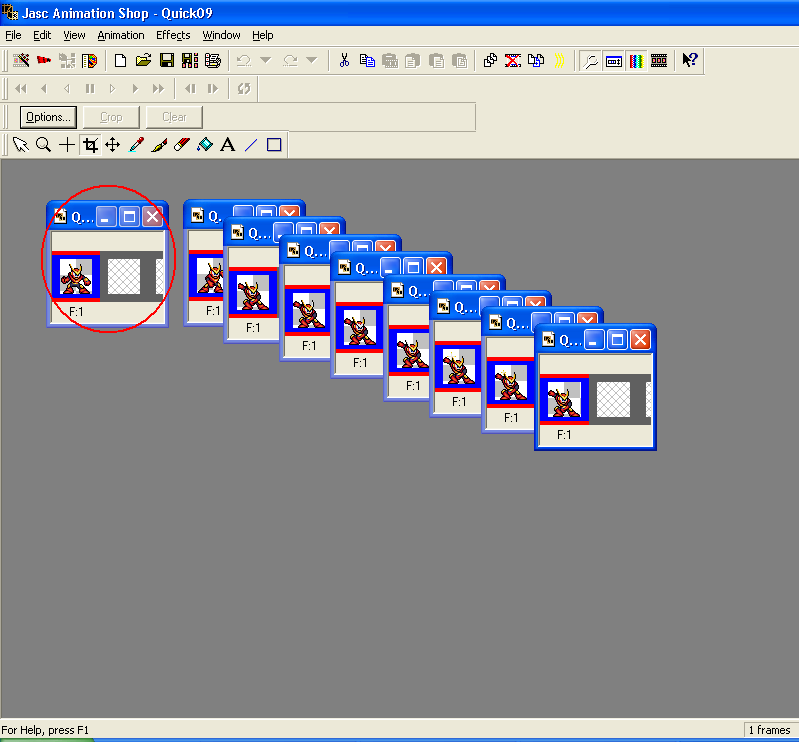
Task: Open the Redo history dropdown arrow
Action: coord(312,61)
